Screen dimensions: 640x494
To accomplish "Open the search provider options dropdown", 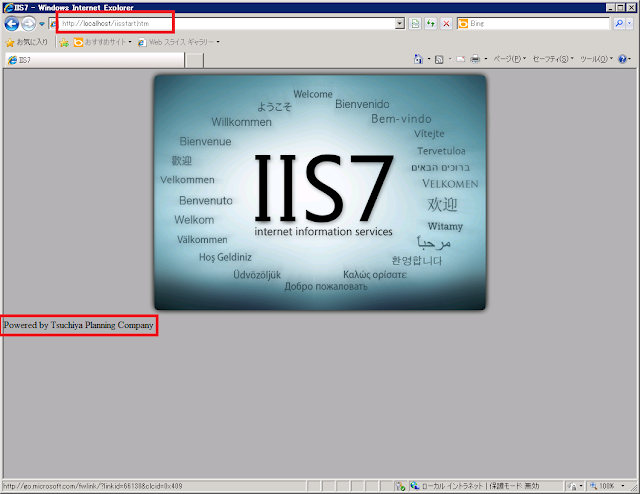I will coord(629,24).
